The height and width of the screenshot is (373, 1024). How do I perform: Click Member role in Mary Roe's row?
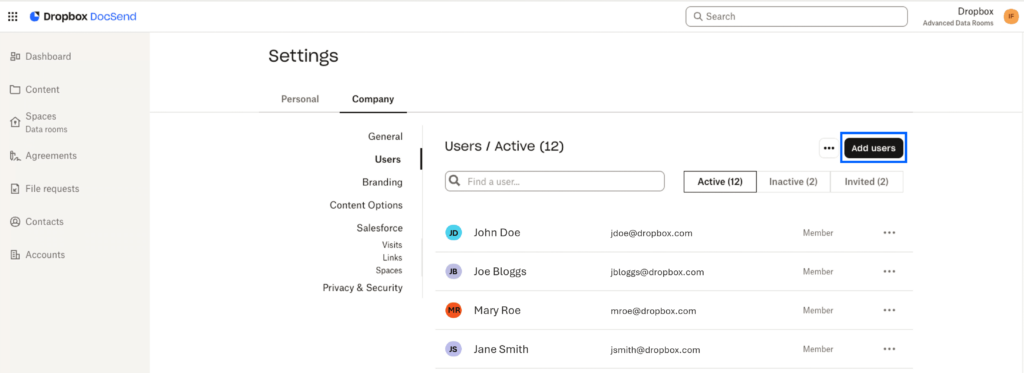(x=818, y=310)
